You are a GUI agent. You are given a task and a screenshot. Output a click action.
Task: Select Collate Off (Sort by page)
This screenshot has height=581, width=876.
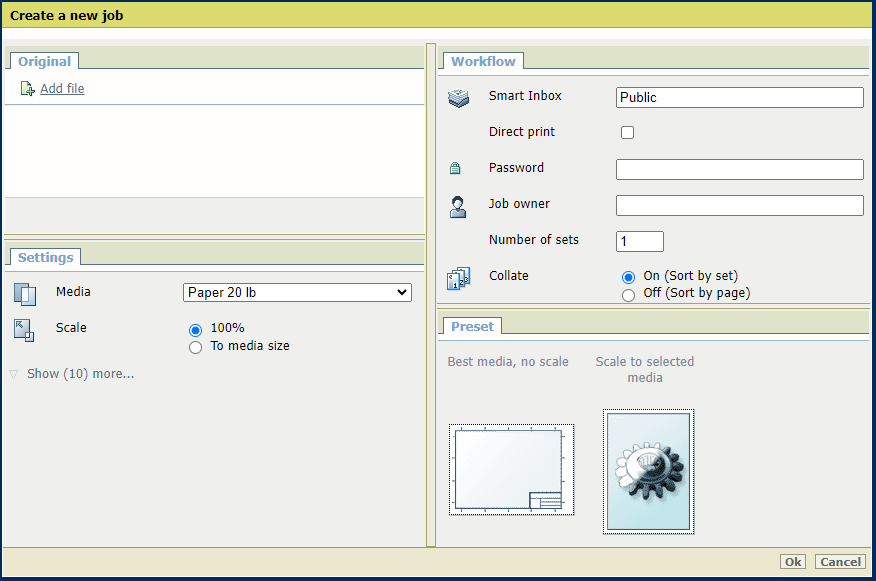pos(628,295)
